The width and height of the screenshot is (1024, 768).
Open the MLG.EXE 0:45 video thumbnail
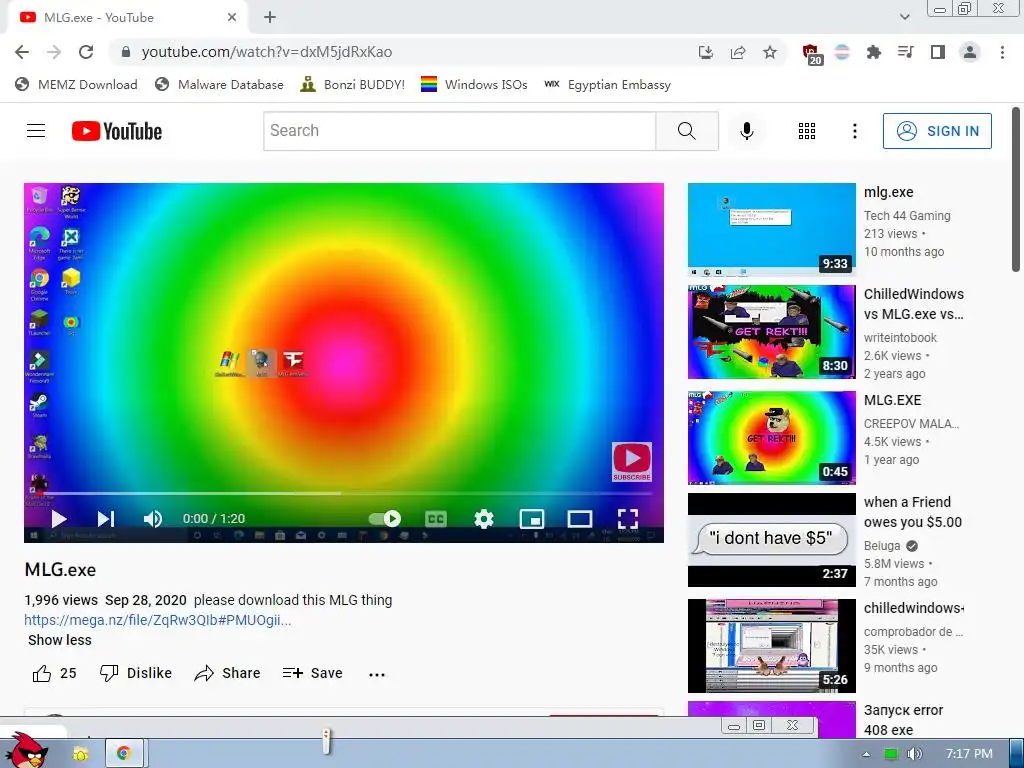click(771, 438)
